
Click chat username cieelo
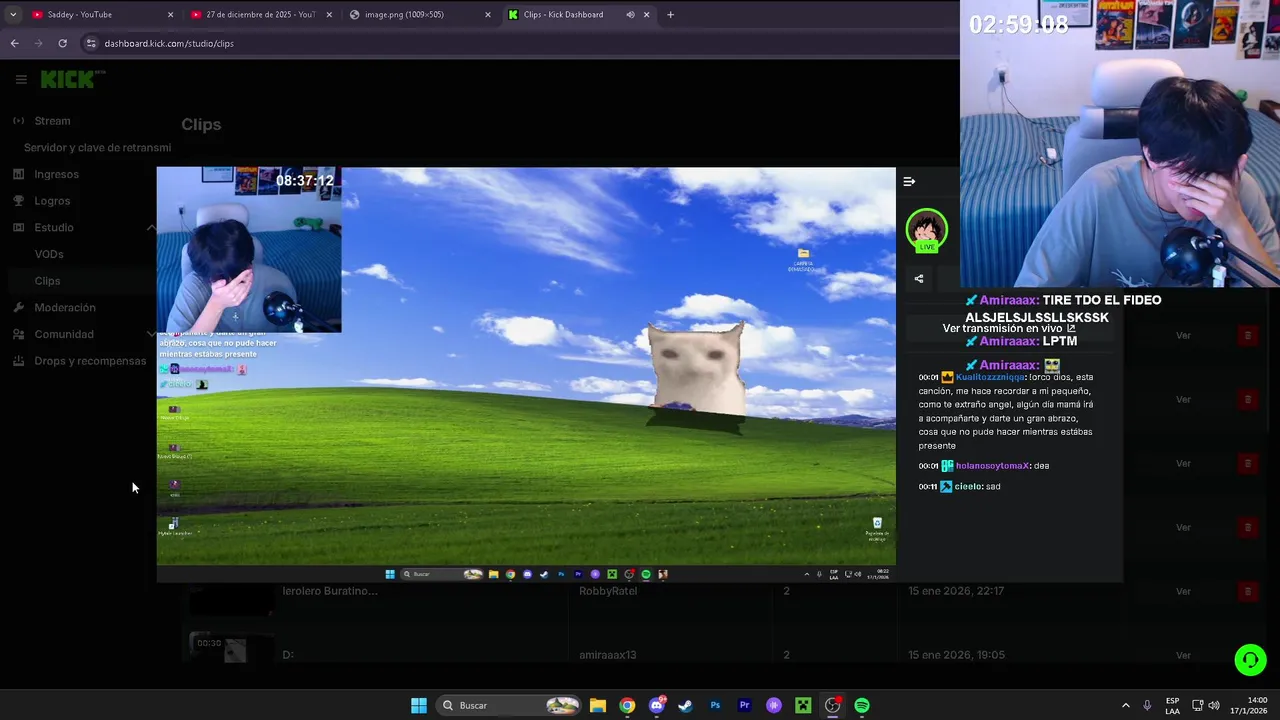968,486
